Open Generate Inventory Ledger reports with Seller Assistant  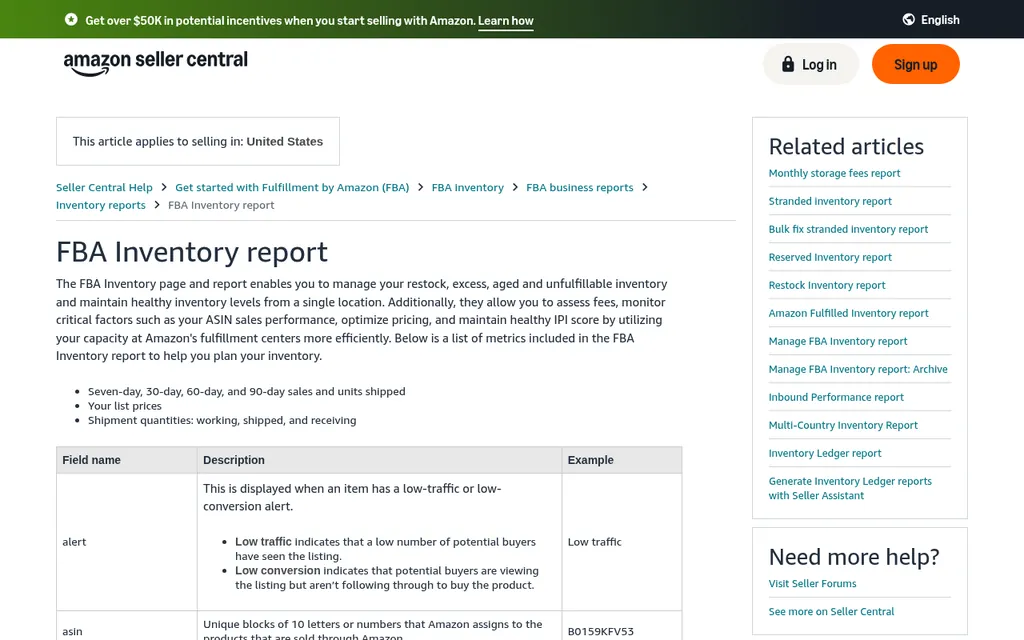850,488
